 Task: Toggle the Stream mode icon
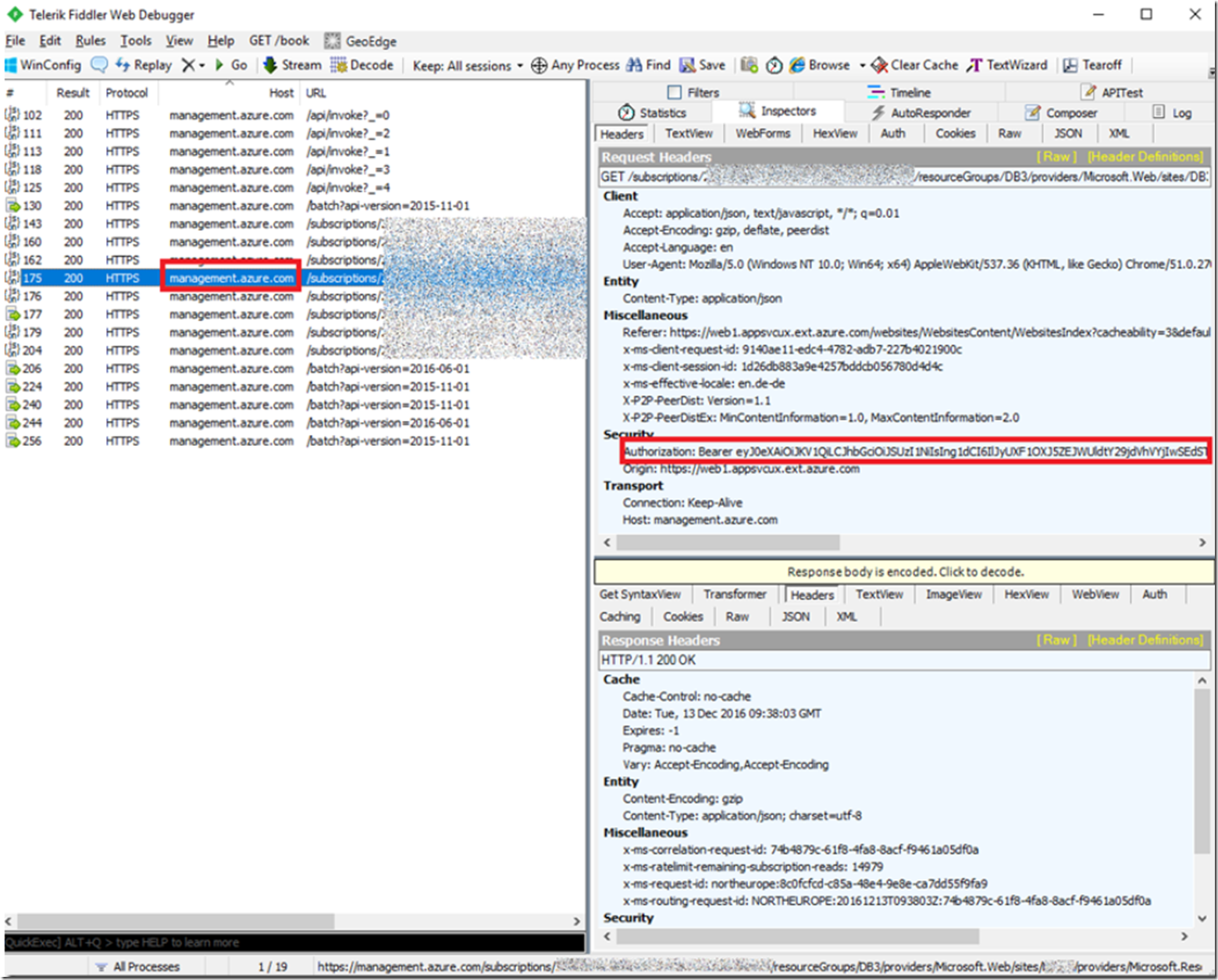[270, 65]
